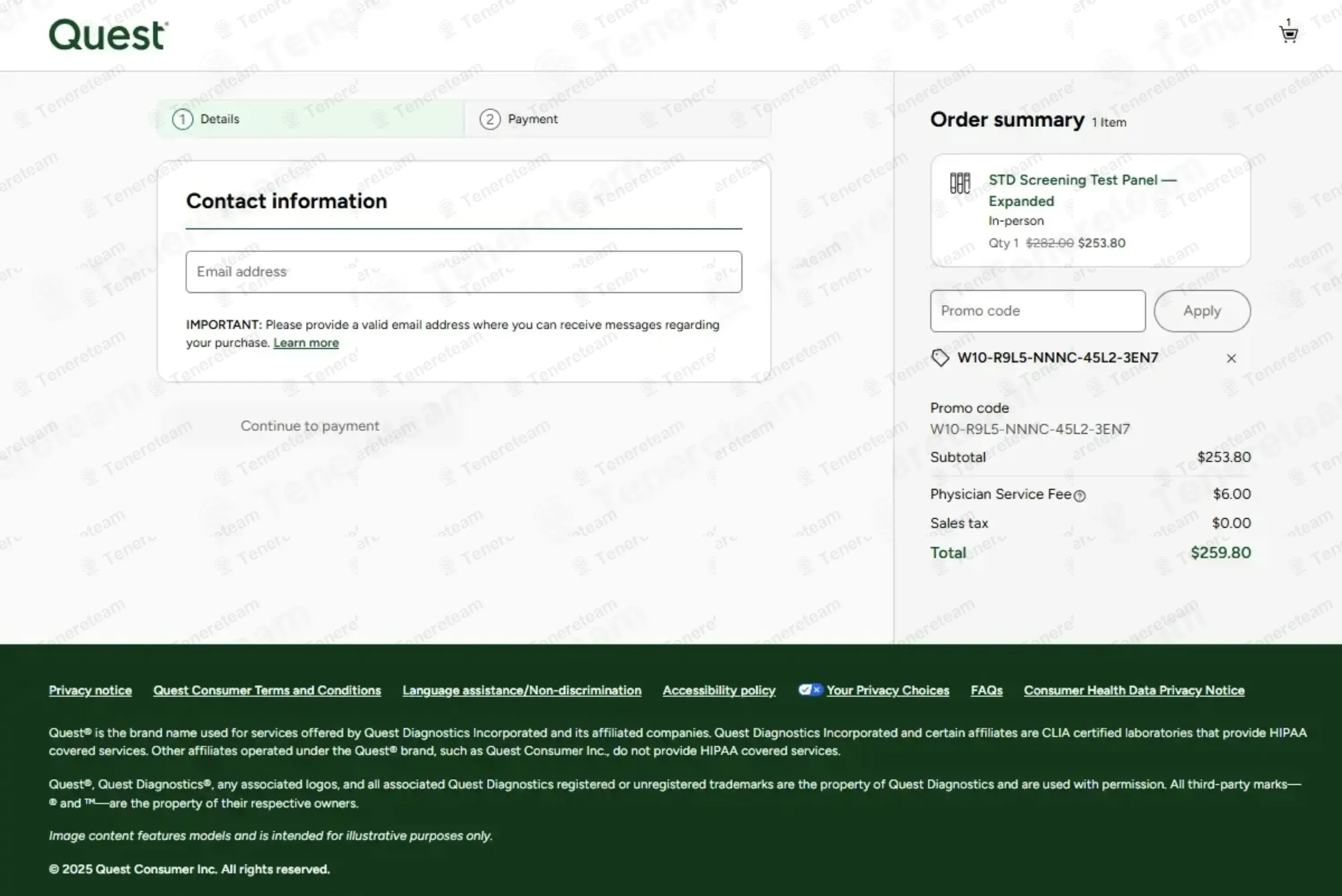Click Continue to payment button
The width and height of the screenshot is (1342, 896).
(310, 426)
